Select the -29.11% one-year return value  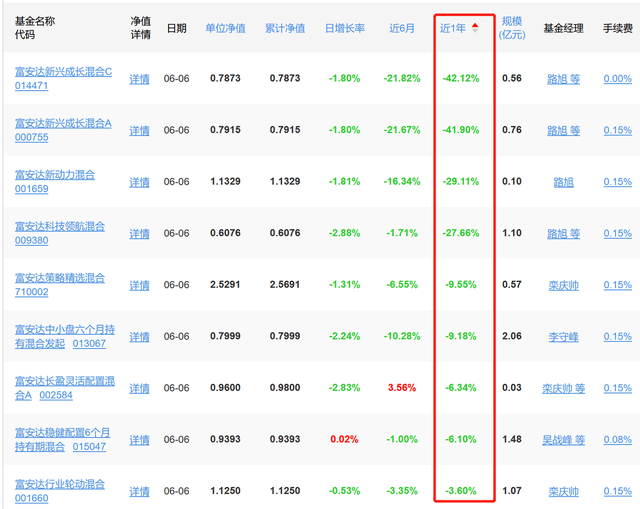tap(461, 181)
